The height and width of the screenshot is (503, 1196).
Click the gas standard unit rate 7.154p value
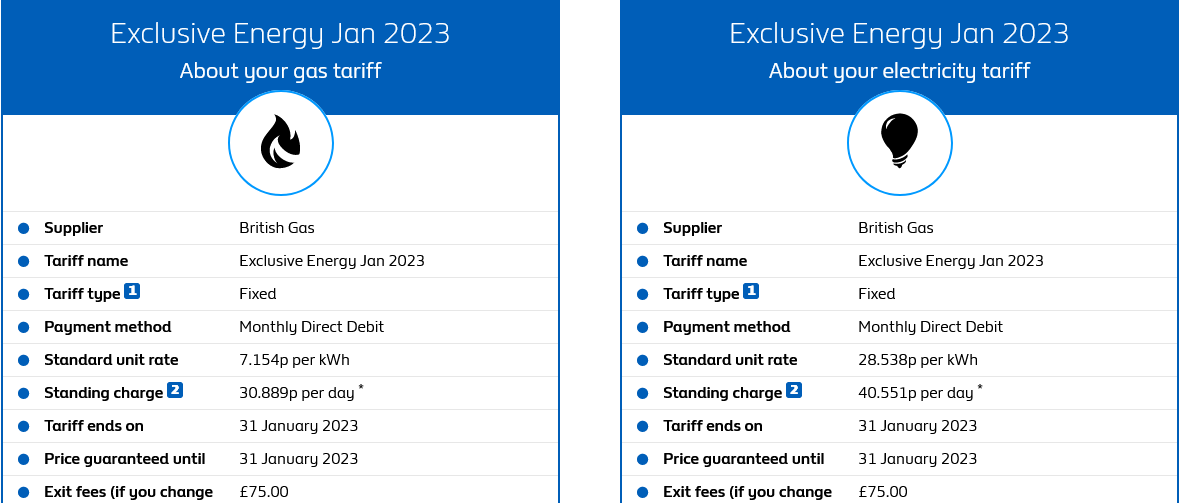pos(294,360)
